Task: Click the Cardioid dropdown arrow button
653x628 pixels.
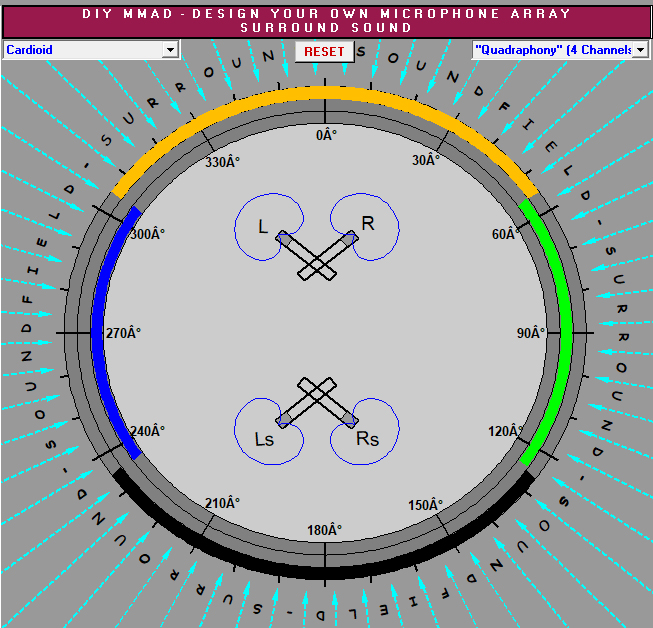Action: pyautogui.click(x=170, y=49)
